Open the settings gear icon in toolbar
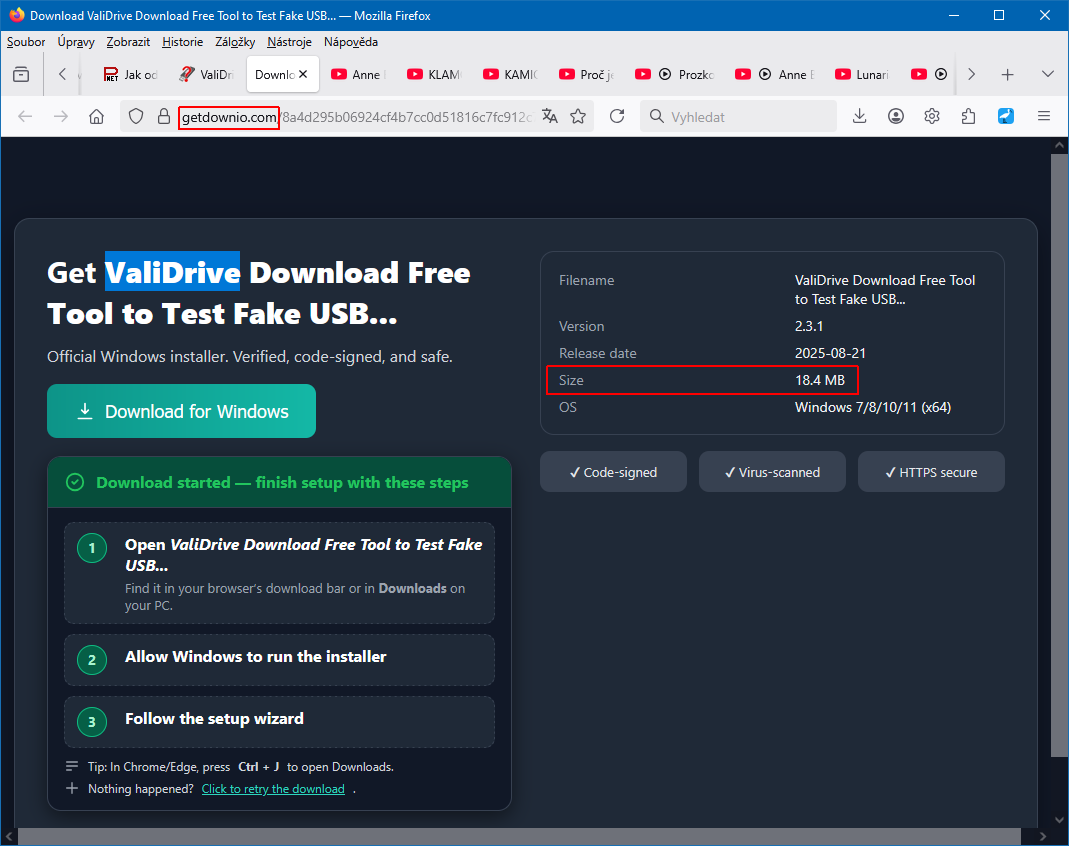The width and height of the screenshot is (1069, 846). point(932,117)
